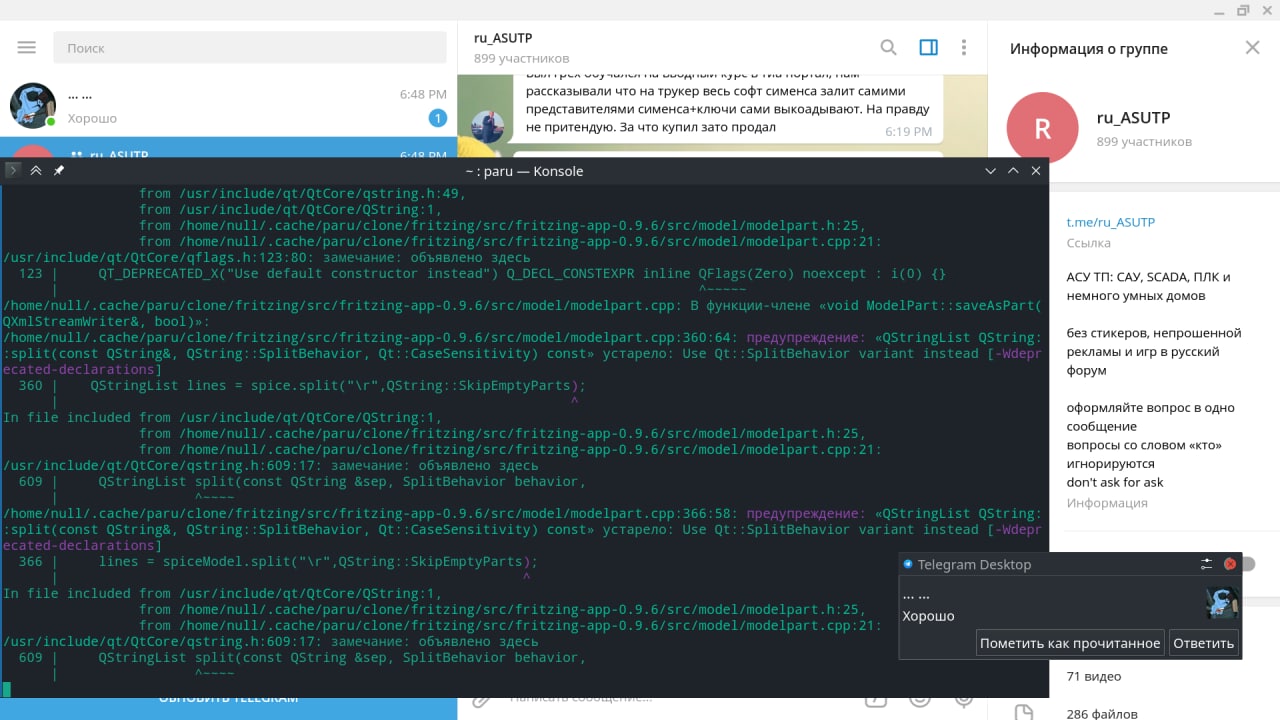This screenshot has height=720, width=1280.
Task: Open 71 видео shared media
Action: [1094, 676]
